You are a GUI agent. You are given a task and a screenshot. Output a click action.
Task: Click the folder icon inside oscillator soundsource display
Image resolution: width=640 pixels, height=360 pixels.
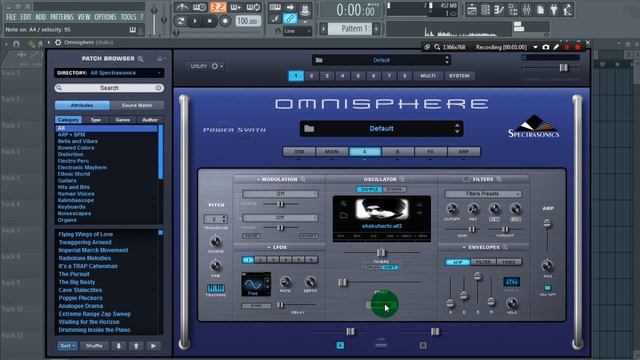(x=344, y=215)
